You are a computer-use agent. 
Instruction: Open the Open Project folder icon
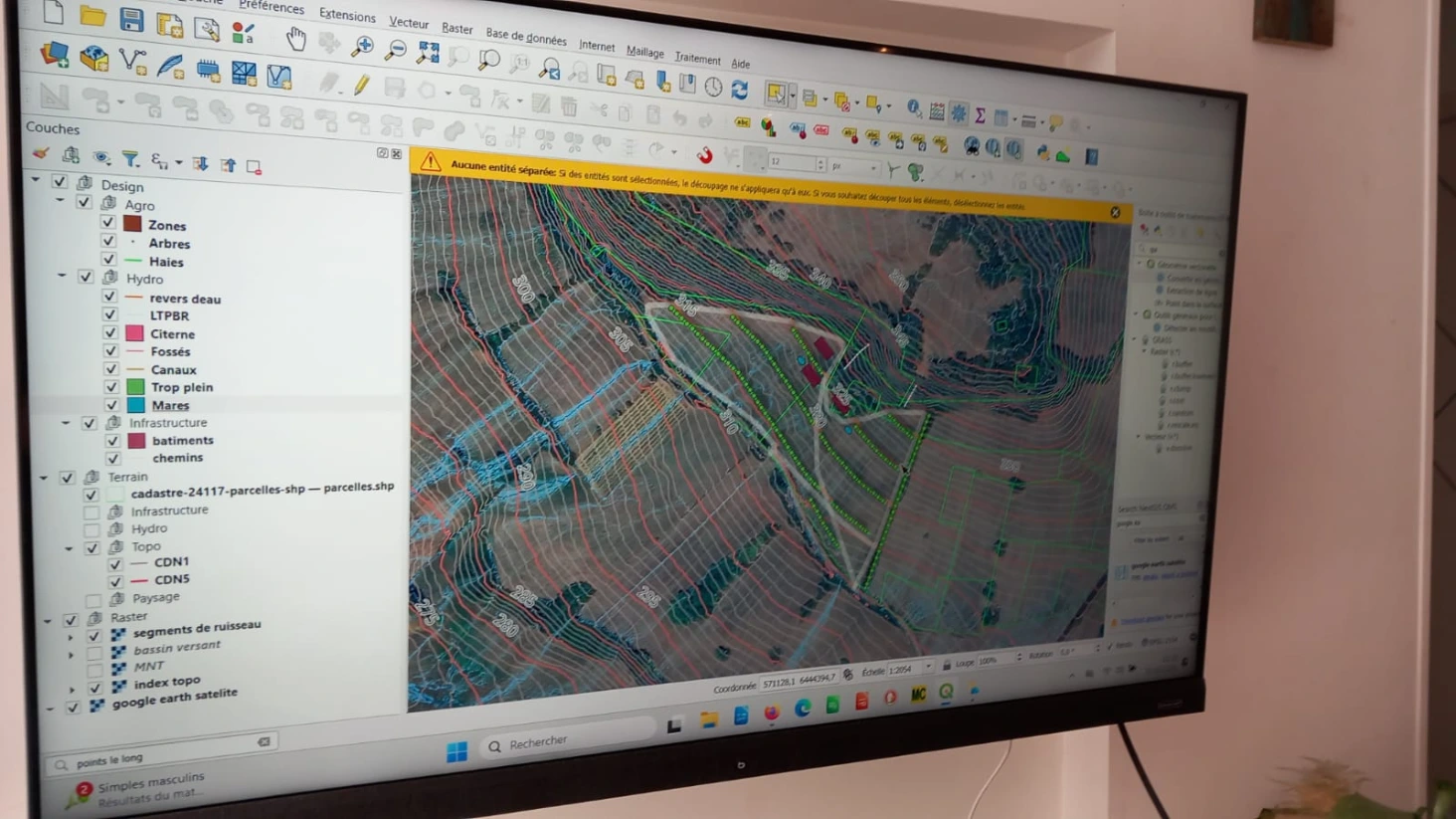click(x=92, y=15)
